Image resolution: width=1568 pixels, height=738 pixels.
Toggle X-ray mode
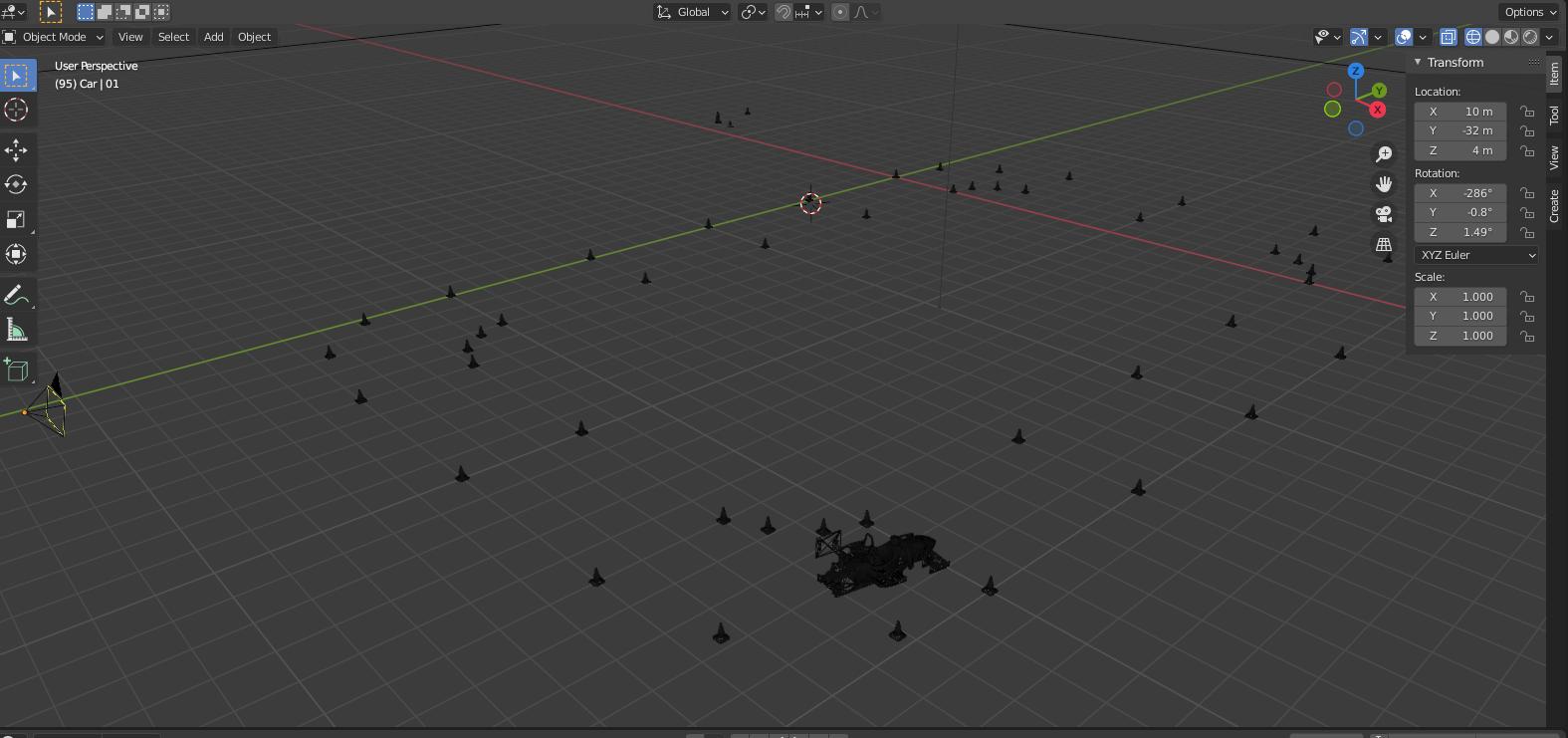[1448, 37]
